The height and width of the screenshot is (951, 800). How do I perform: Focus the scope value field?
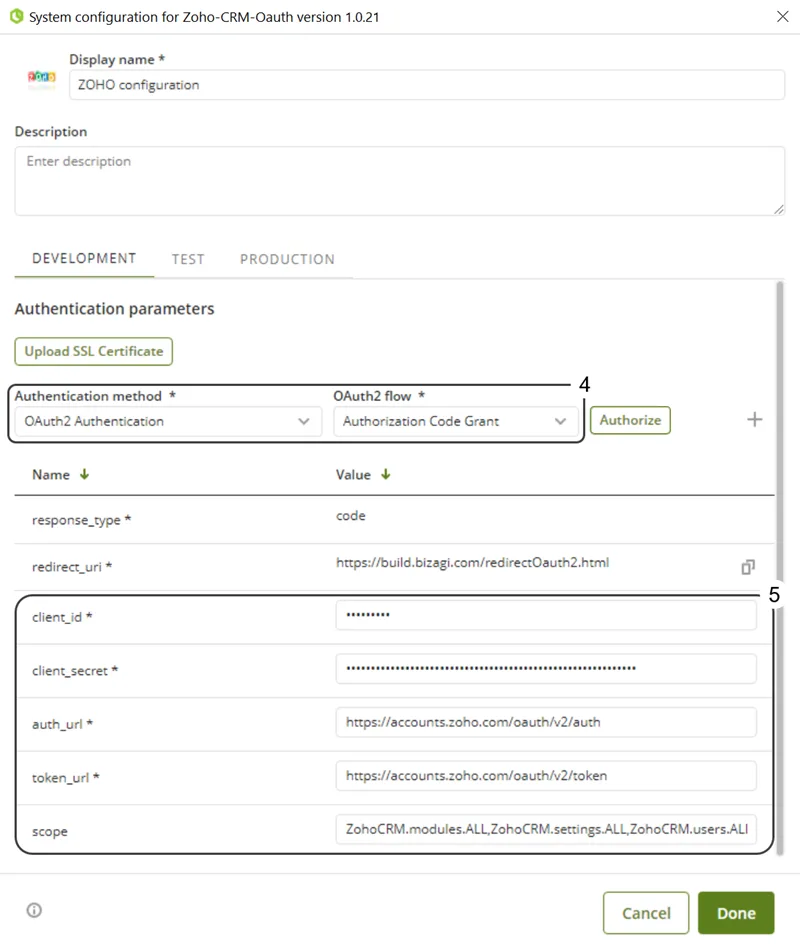tap(546, 829)
